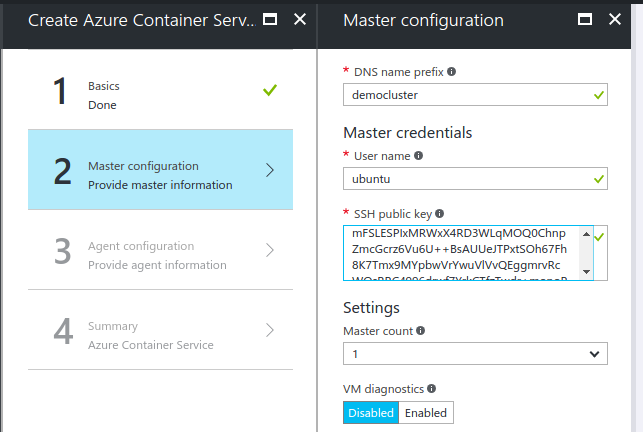Image resolution: width=643 pixels, height=432 pixels.
Task: Click 'Provide master information' subtitle
Action: point(160,185)
